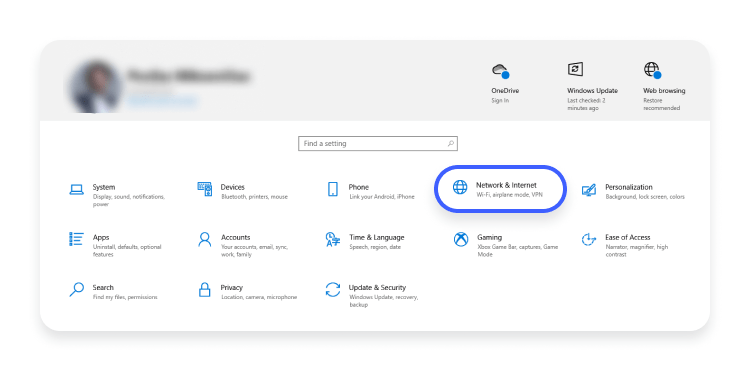Click the OneDrive label
Viewport: 750px width, 371px height.
point(505,90)
